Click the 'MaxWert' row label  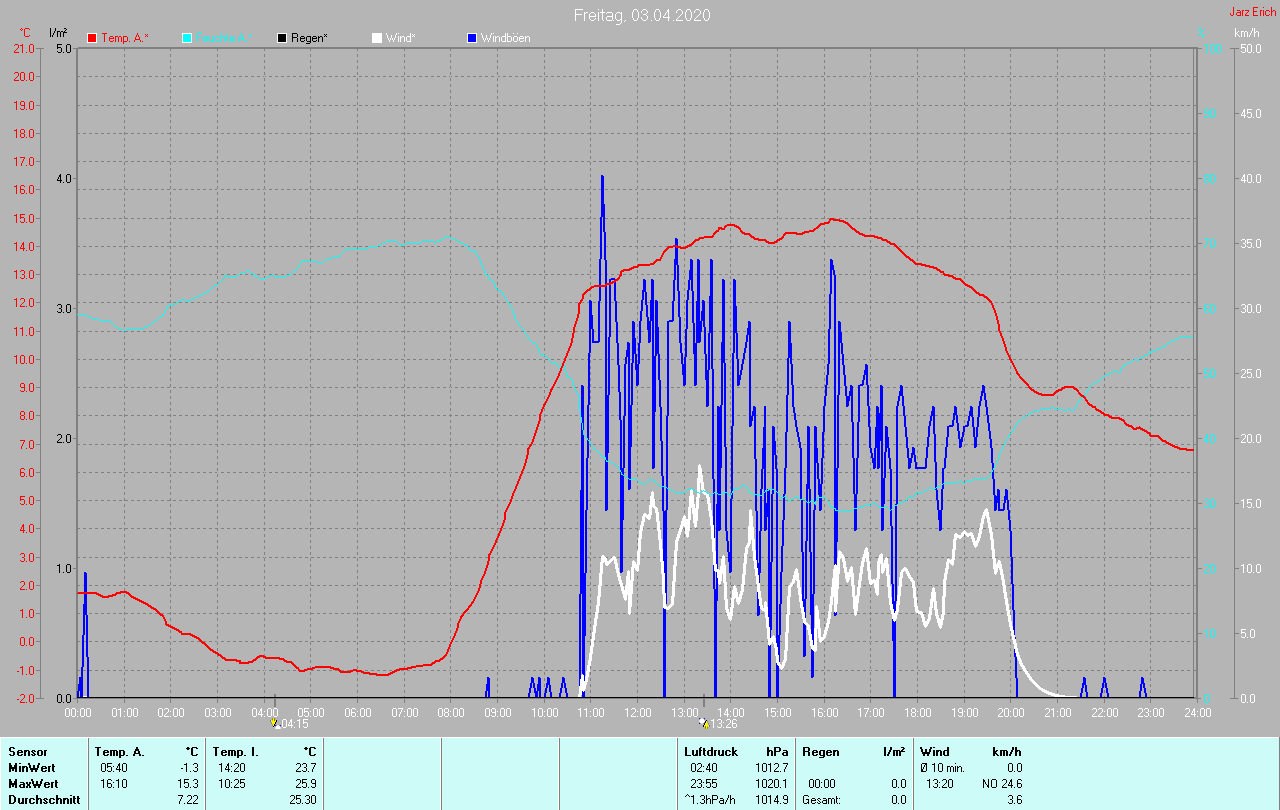32,784
